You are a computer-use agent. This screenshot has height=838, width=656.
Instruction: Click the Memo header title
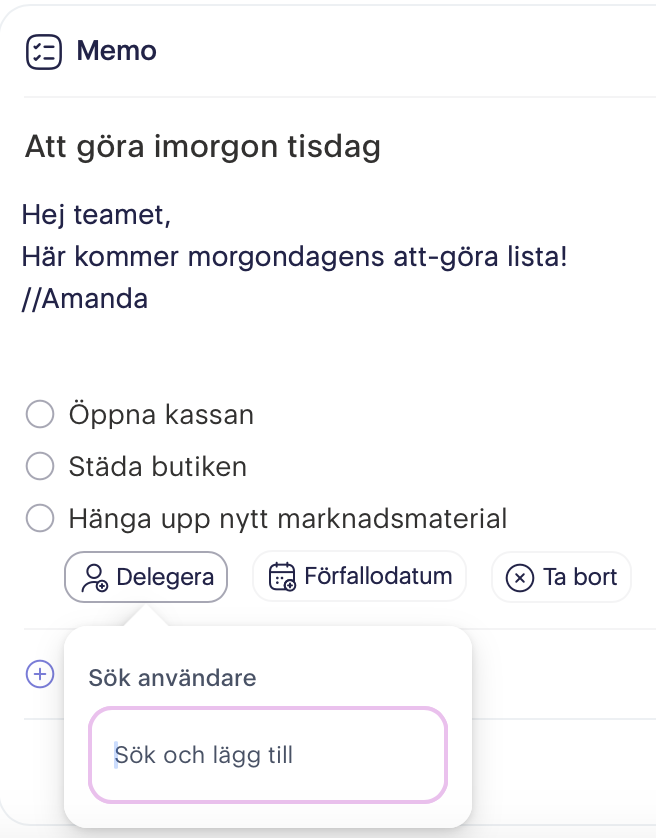pyautogui.click(x=117, y=51)
